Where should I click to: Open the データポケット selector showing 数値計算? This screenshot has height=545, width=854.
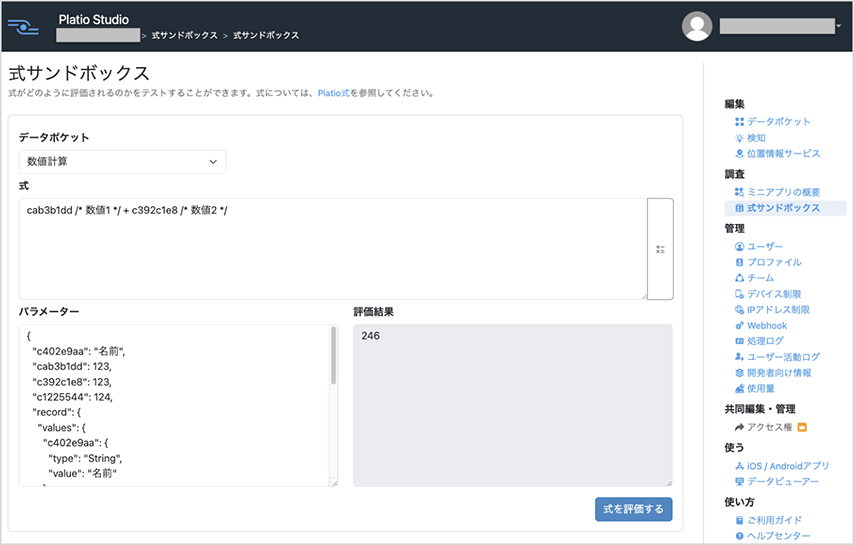[x=123, y=162]
